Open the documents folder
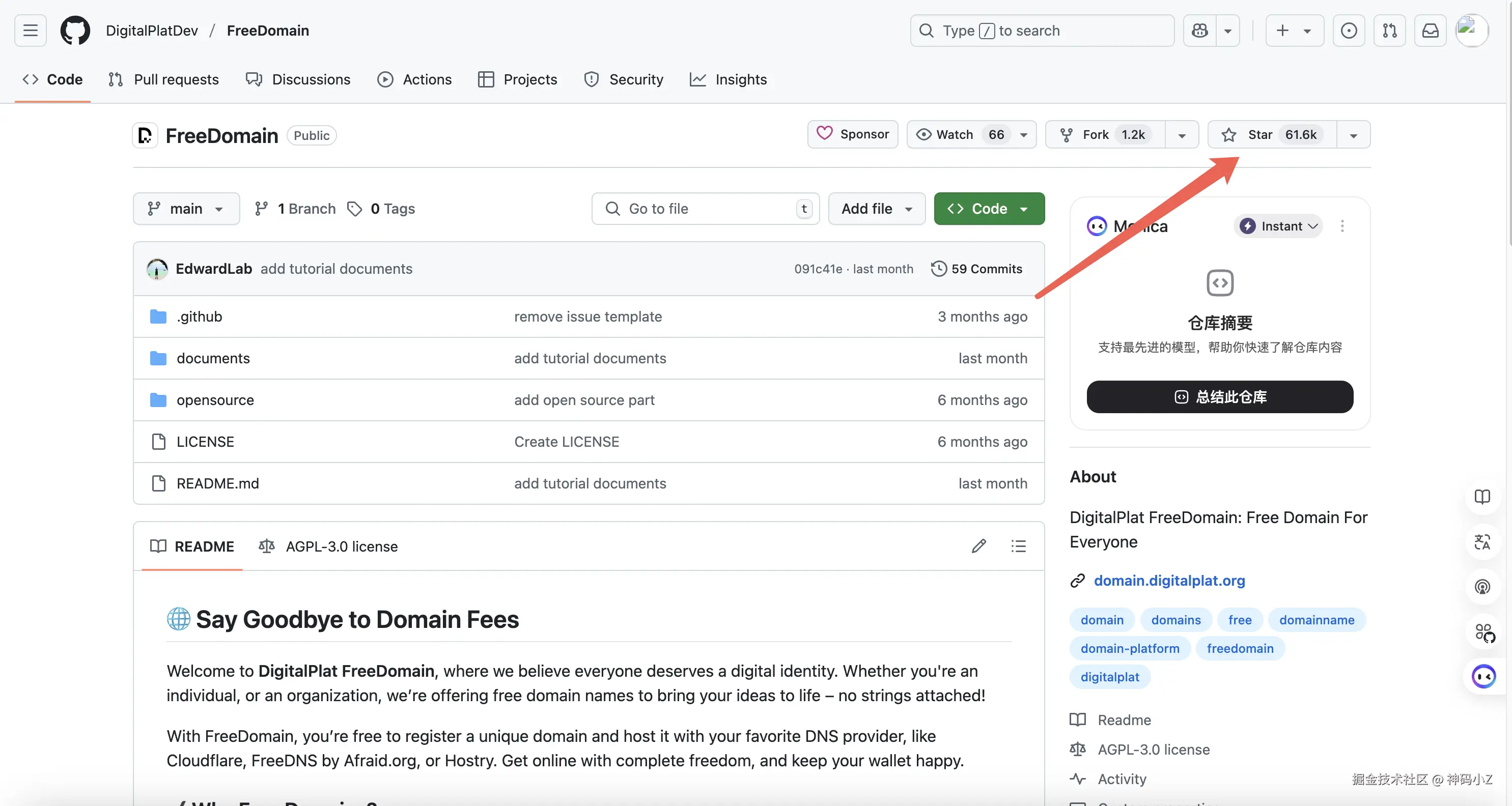 [213, 358]
